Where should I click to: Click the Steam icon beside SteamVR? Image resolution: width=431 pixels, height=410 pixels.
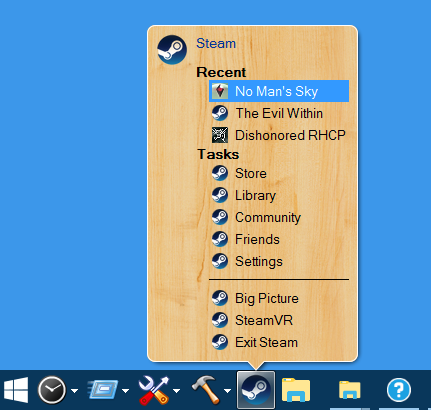(220, 320)
